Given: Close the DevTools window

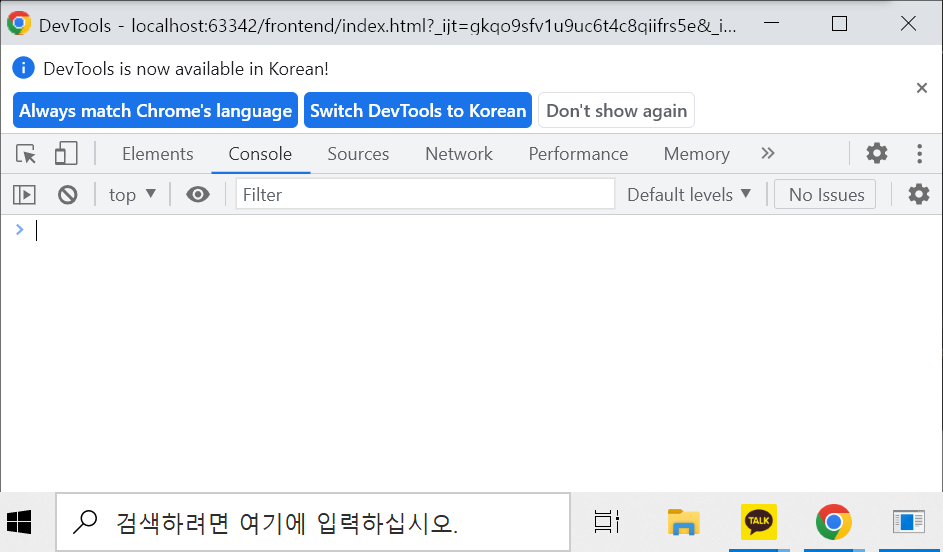Looking at the screenshot, I should click(x=908, y=23).
